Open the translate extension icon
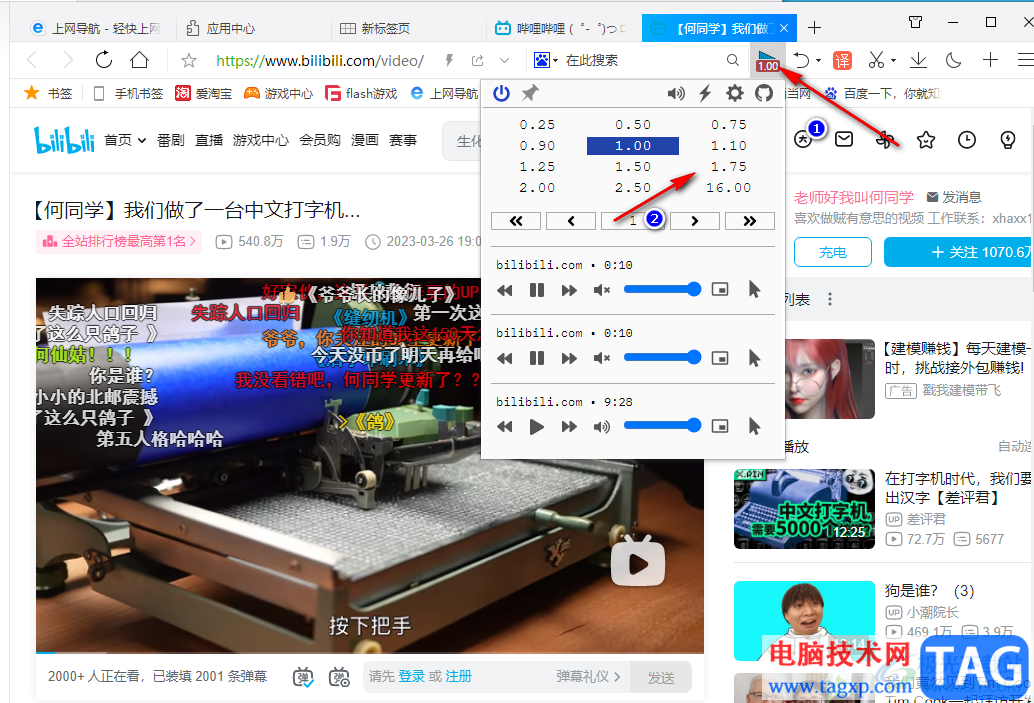This screenshot has height=703, width=1034. (x=842, y=61)
